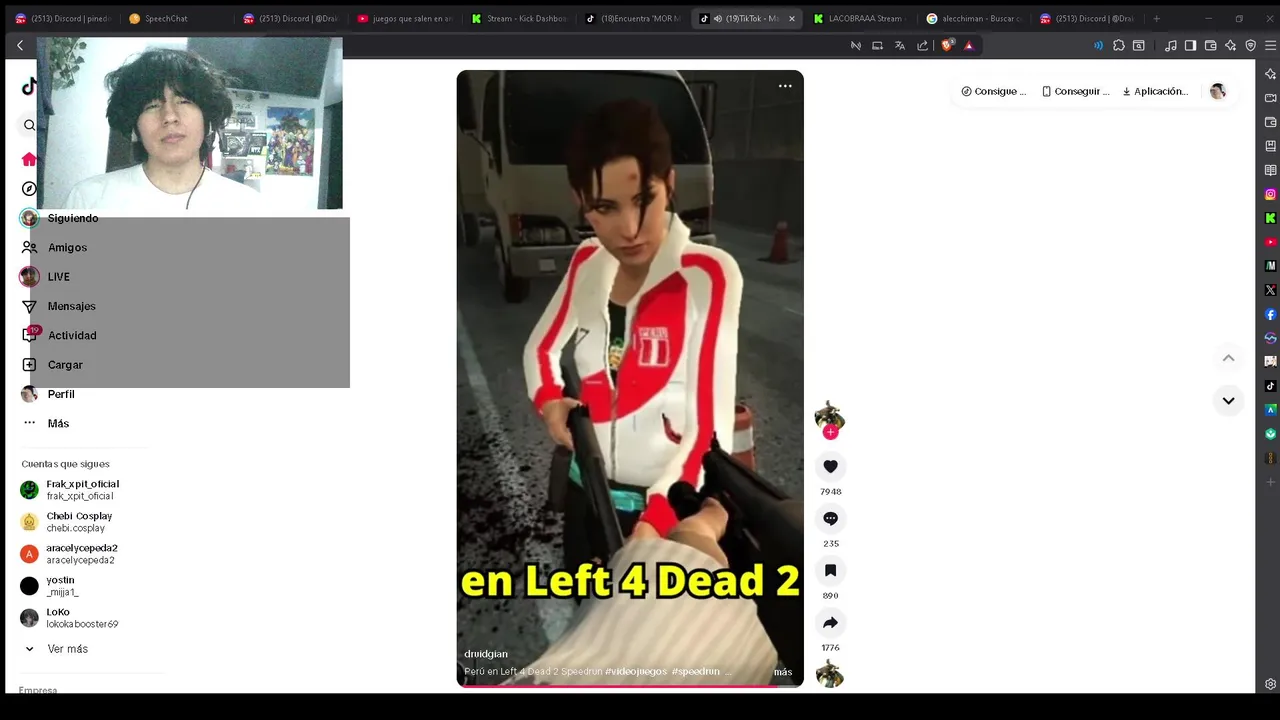
Task: Go to the previous video with up arrow
Action: coord(1228,358)
